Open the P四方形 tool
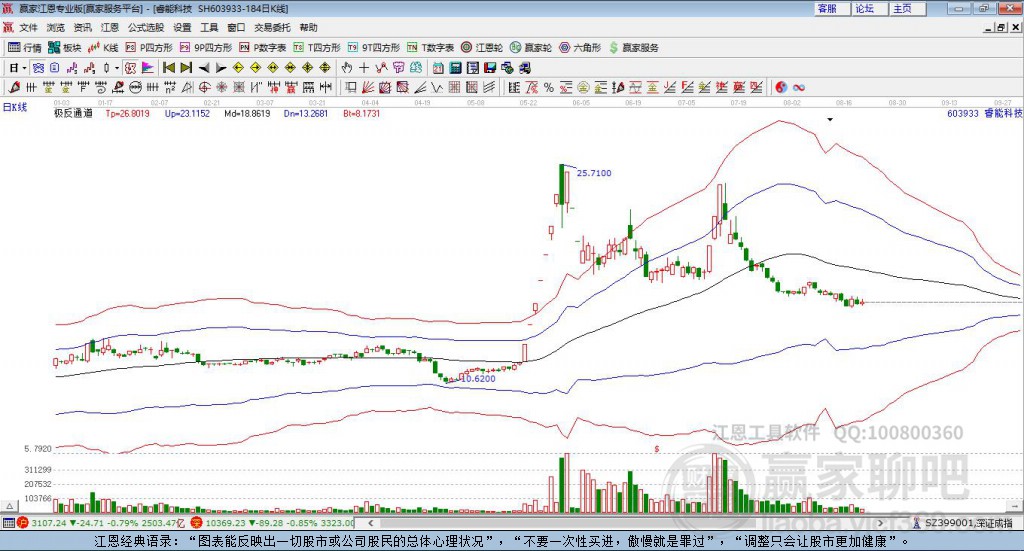This screenshot has height=551, width=1024. coord(149,48)
